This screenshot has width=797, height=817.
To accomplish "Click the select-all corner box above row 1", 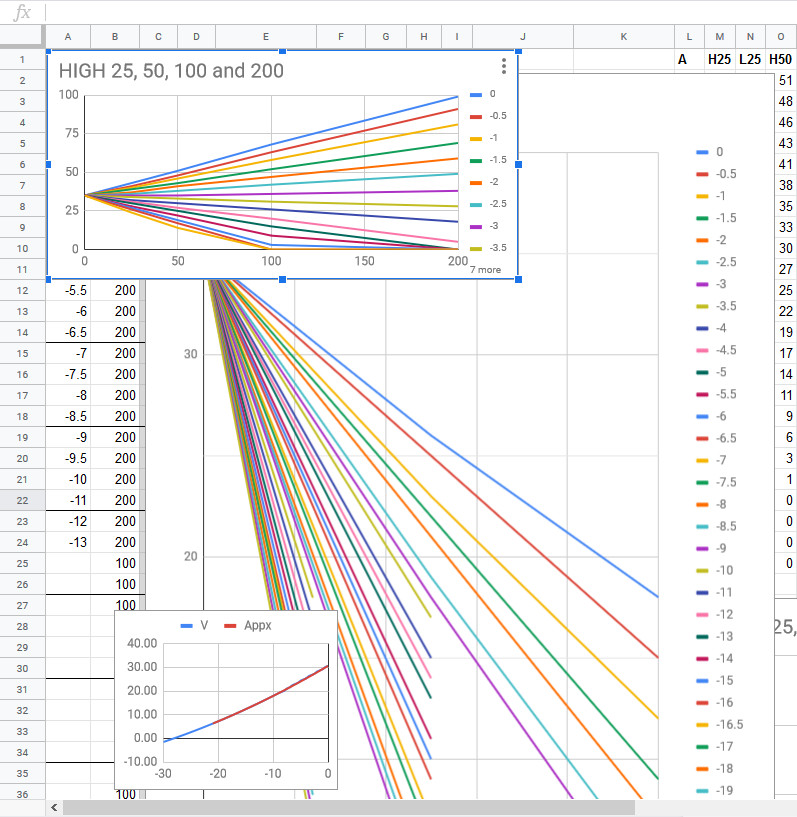I will click(x=22, y=37).
